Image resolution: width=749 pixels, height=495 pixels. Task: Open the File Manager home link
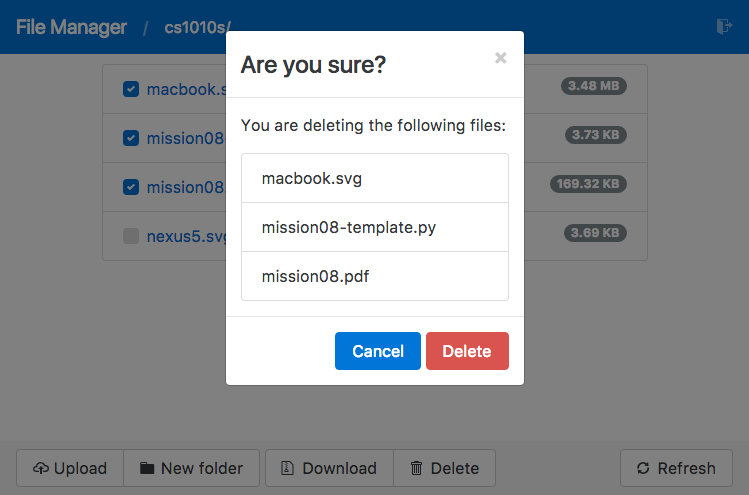(71, 27)
